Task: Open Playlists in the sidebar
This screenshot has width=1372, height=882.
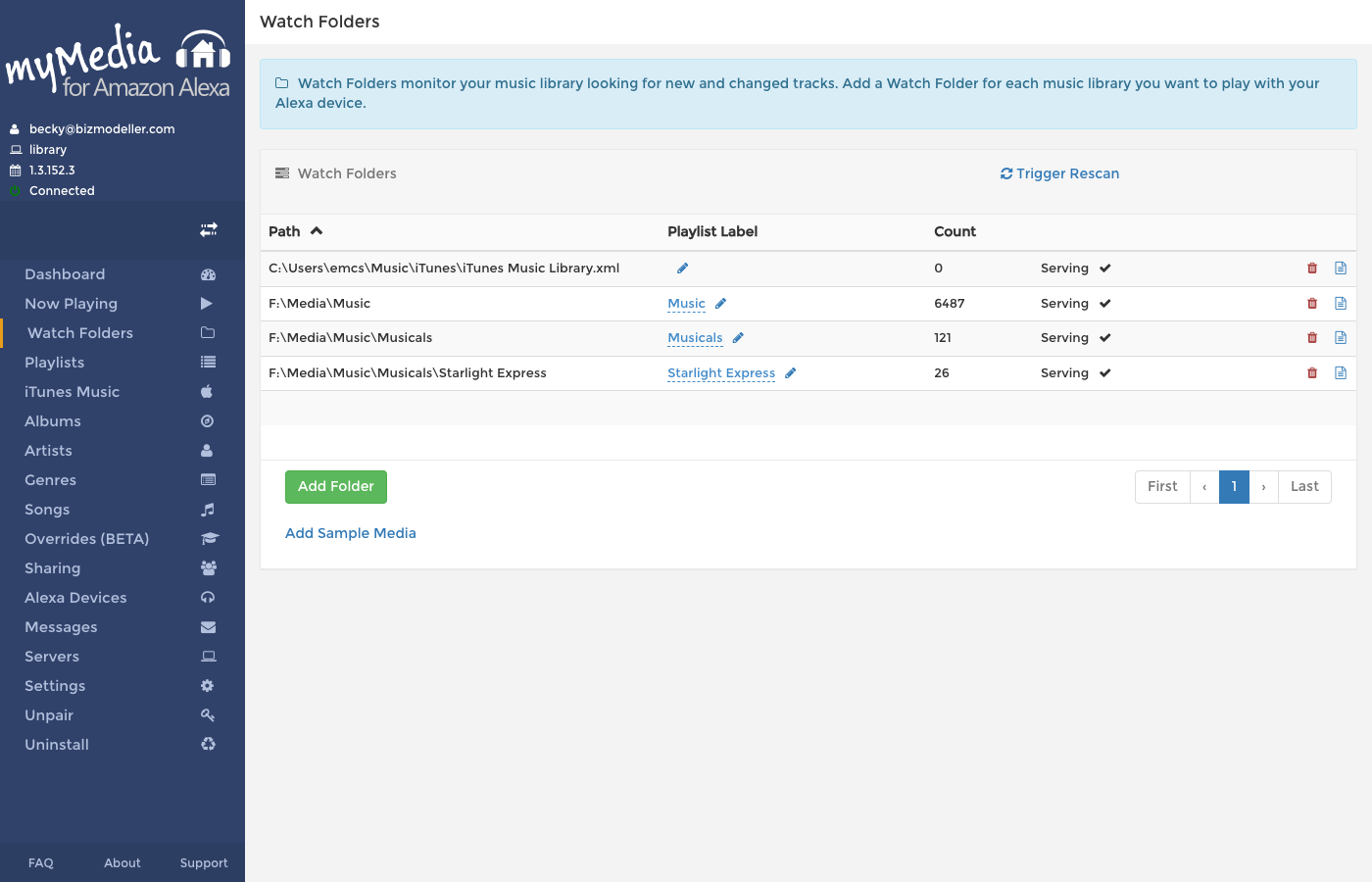Action: point(55,363)
